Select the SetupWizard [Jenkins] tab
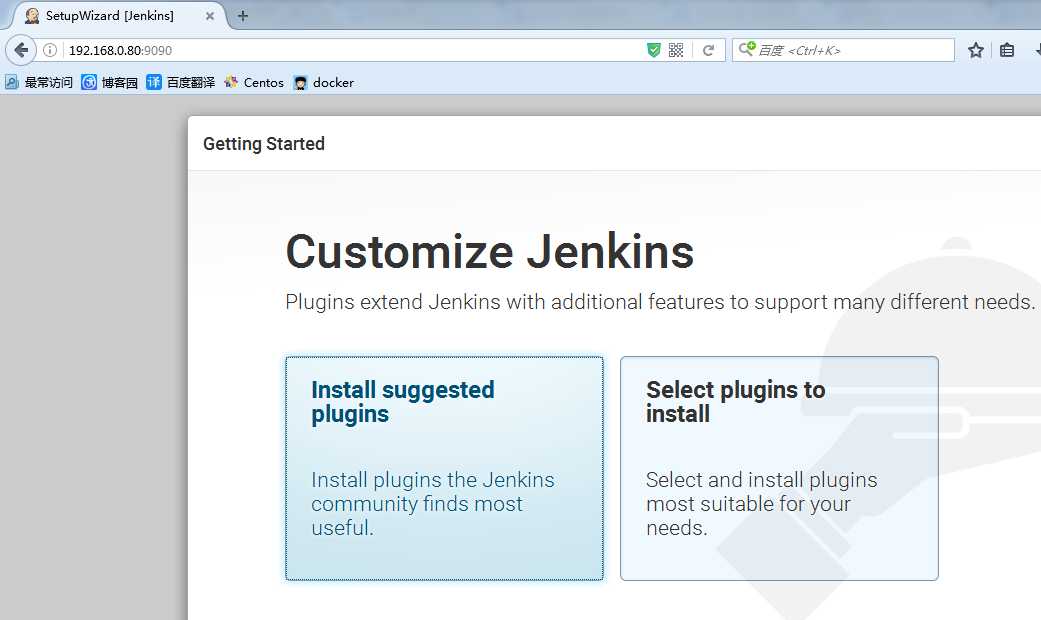Screen dimensions: 1041x620 pos(110,16)
